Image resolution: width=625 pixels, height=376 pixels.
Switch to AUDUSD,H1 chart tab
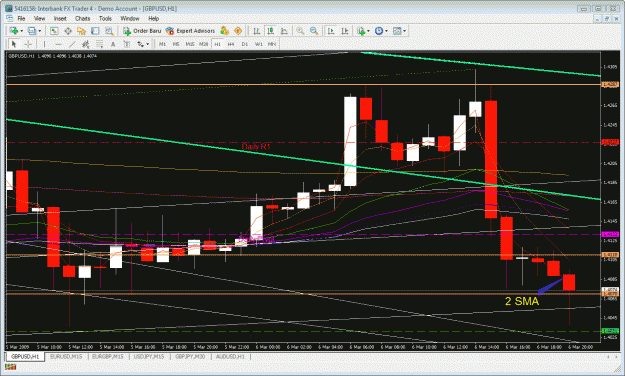click(x=230, y=356)
